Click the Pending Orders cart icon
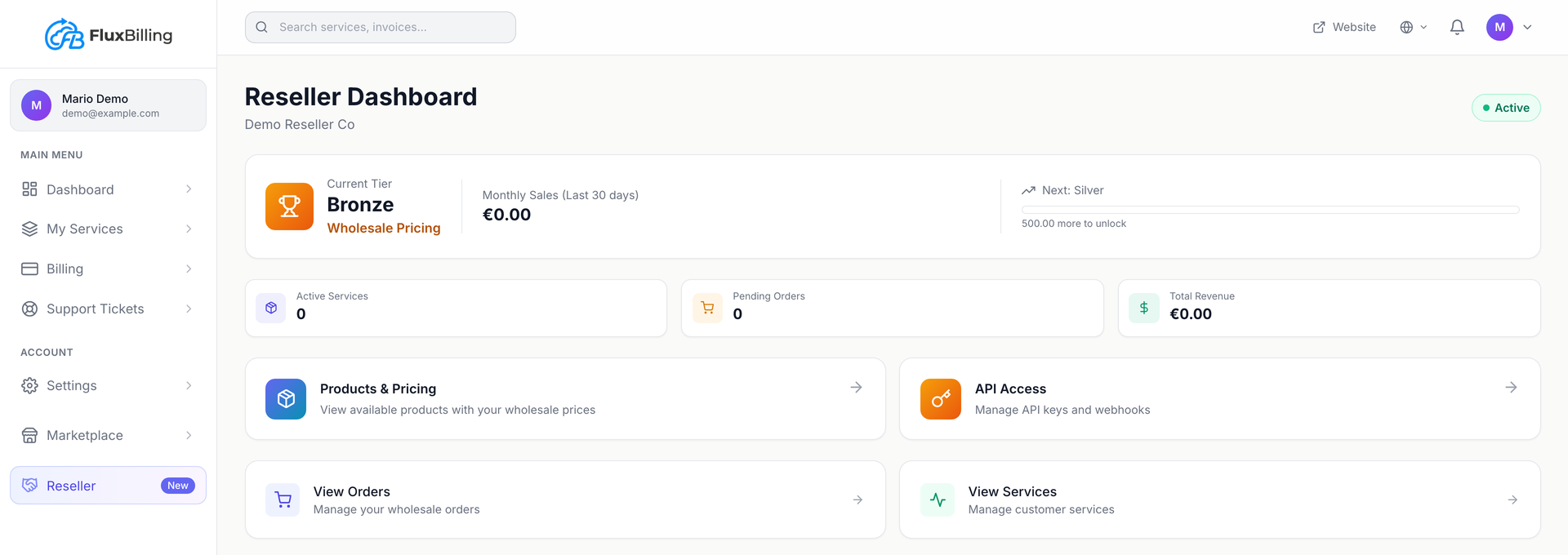The width and height of the screenshot is (1568, 555). click(707, 308)
